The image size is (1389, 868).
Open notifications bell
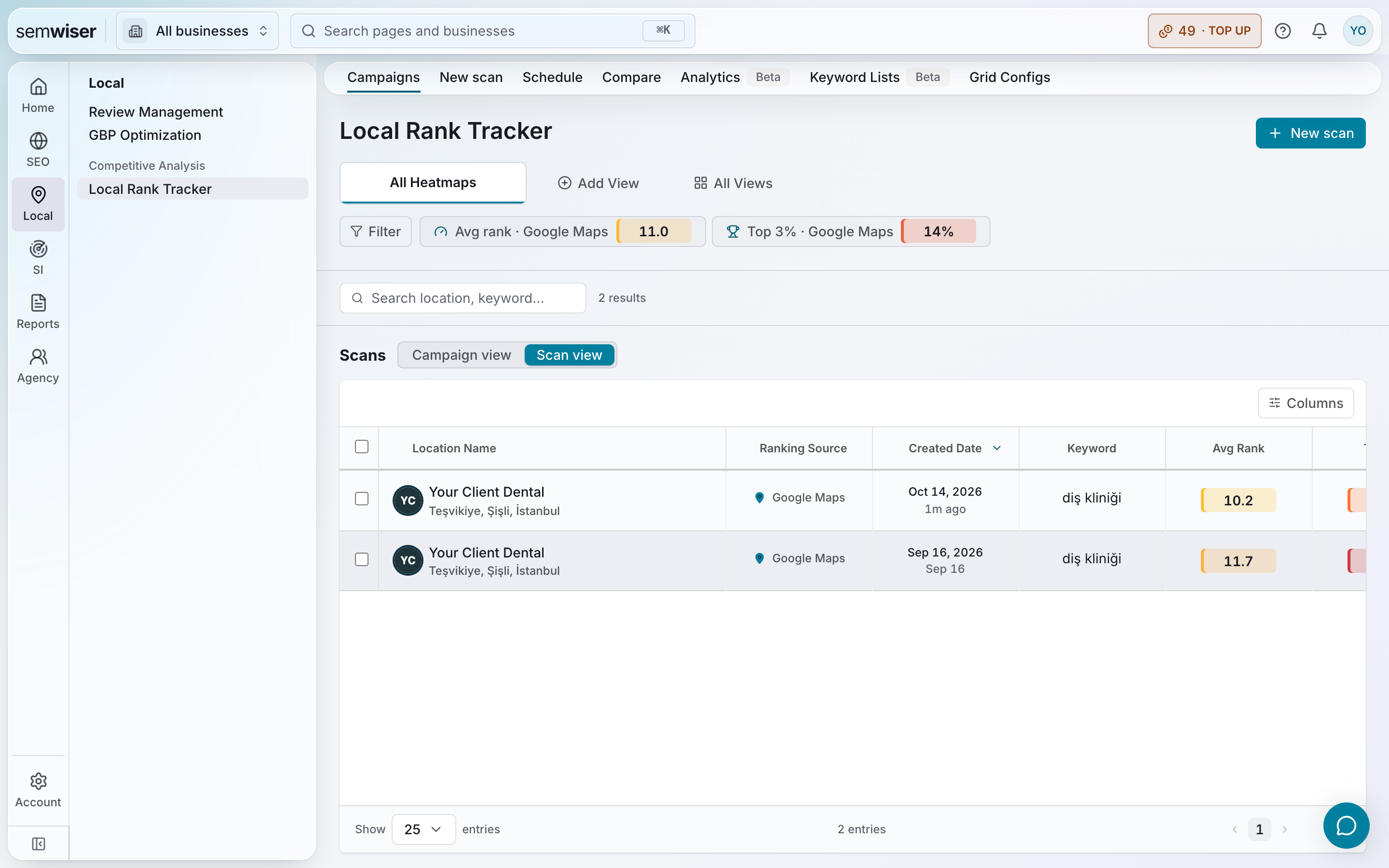pyautogui.click(x=1320, y=31)
